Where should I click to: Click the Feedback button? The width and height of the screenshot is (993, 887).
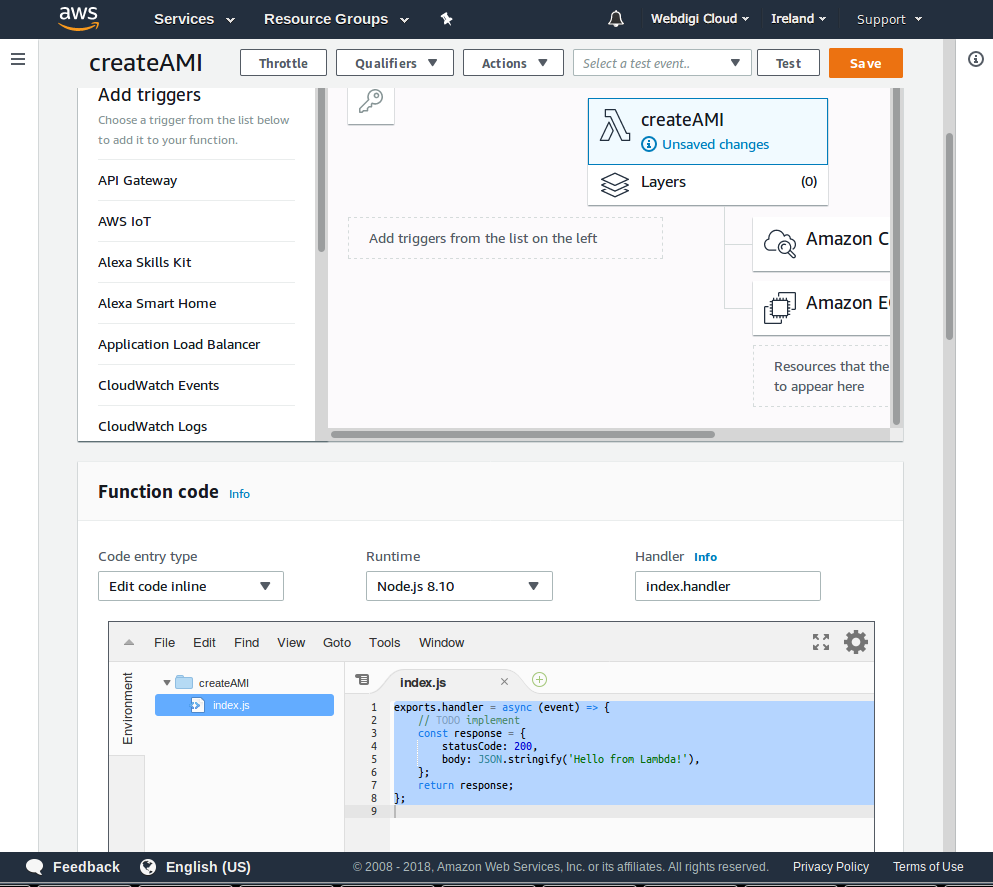pos(73,867)
